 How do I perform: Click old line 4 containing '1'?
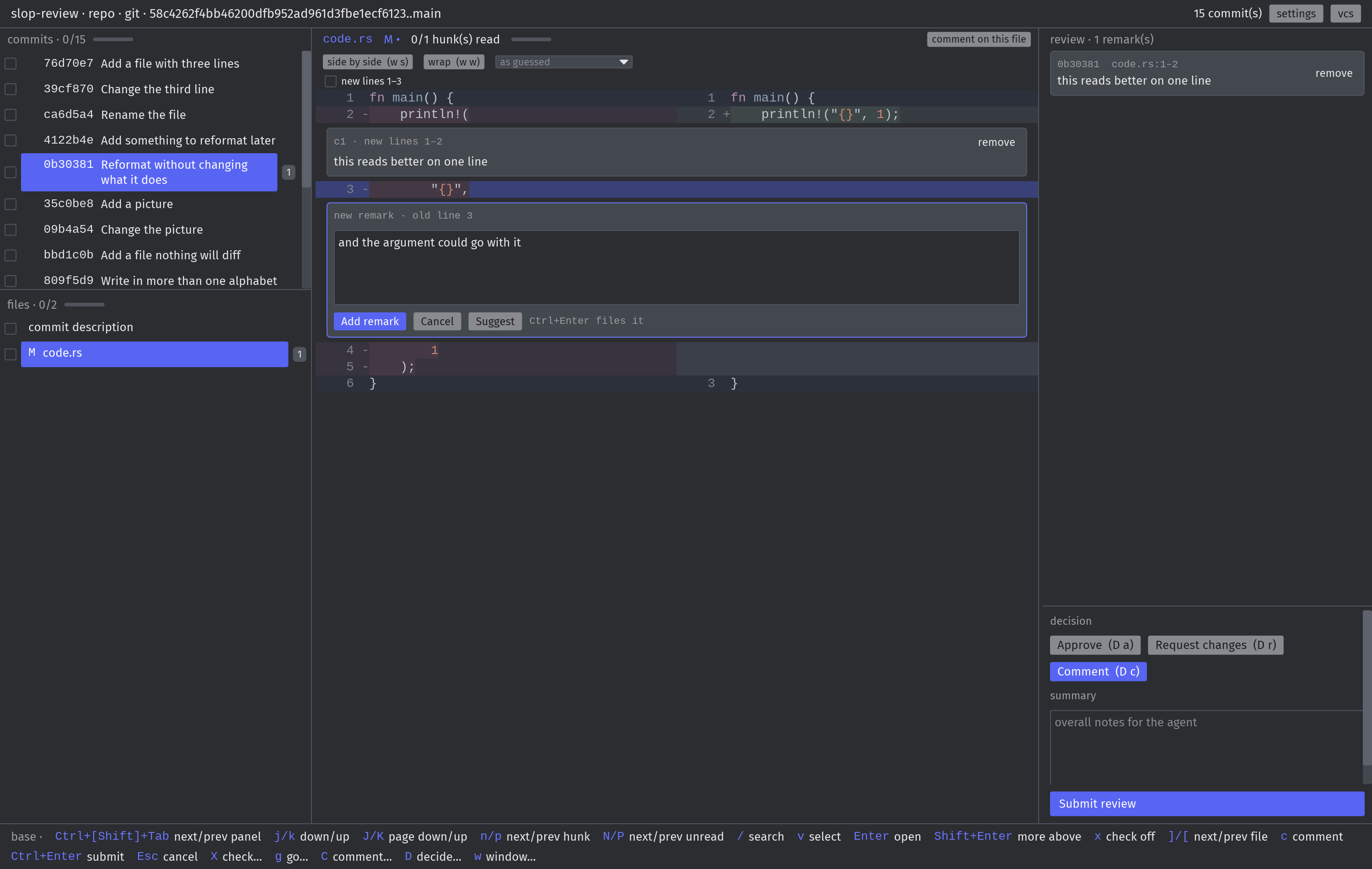[496, 350]
